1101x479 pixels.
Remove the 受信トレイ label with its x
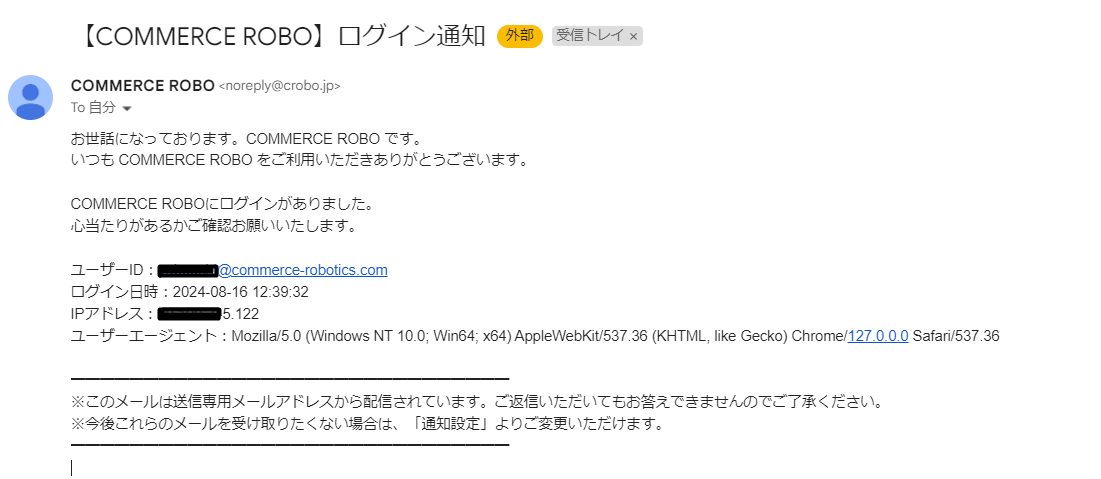pyautogui.click(x=633, y=37)
